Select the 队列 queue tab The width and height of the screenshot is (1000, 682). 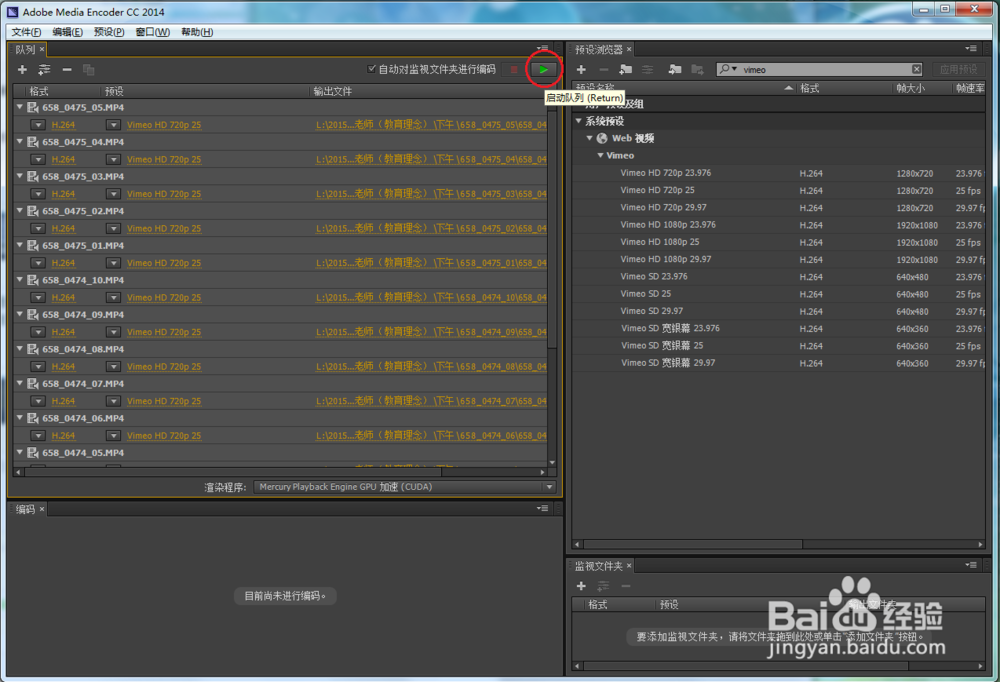tap(25, 49)
